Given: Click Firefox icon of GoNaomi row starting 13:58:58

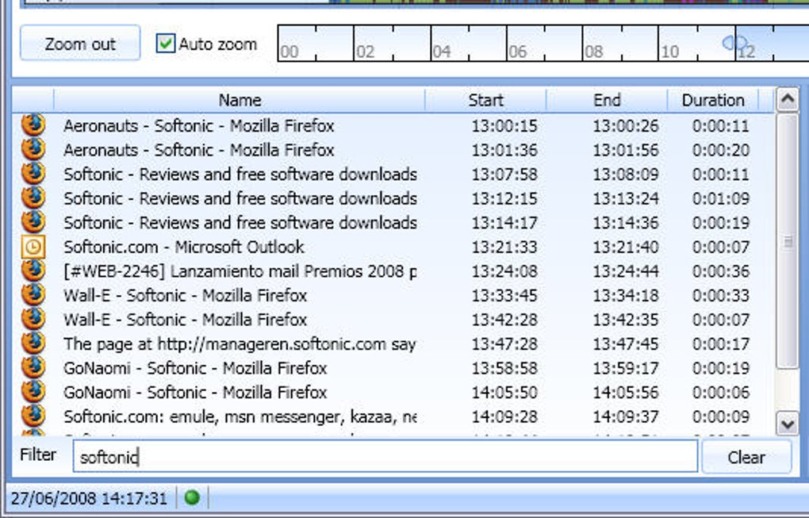Looking at the screenshot, I should tap(33, 367).
